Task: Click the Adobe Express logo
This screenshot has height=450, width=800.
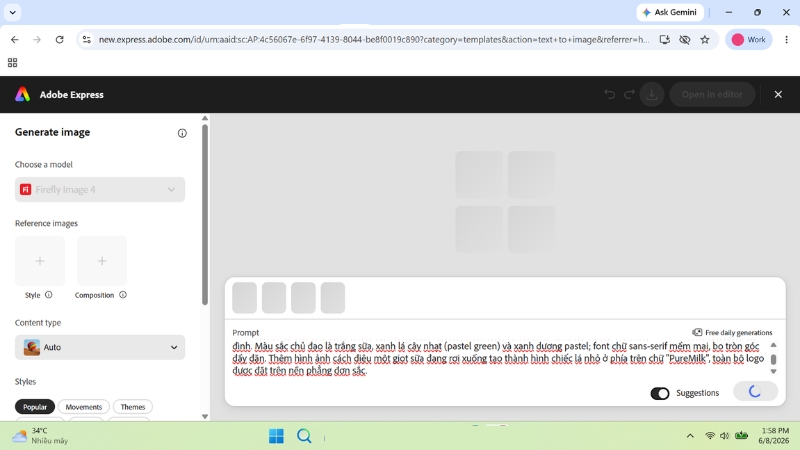Action: [22, 94]
